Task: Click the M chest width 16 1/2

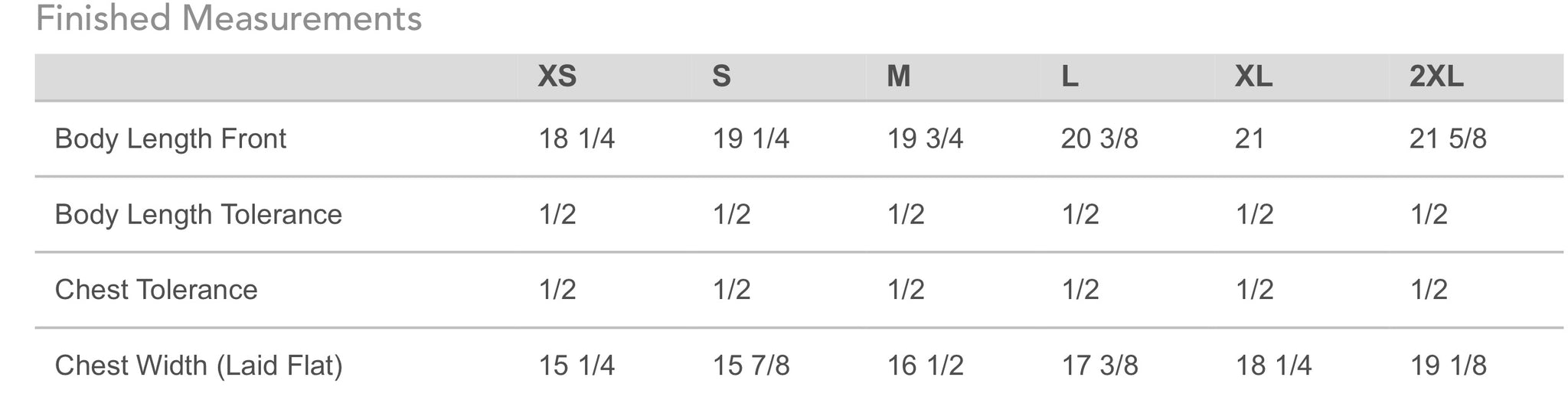Action: click(925, 366)
